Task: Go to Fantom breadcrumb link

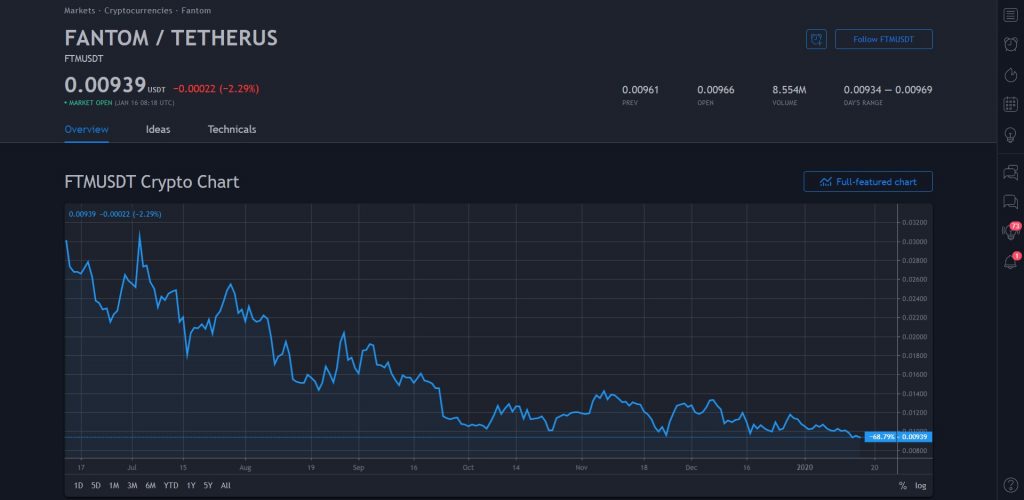Action: point(196,10)
